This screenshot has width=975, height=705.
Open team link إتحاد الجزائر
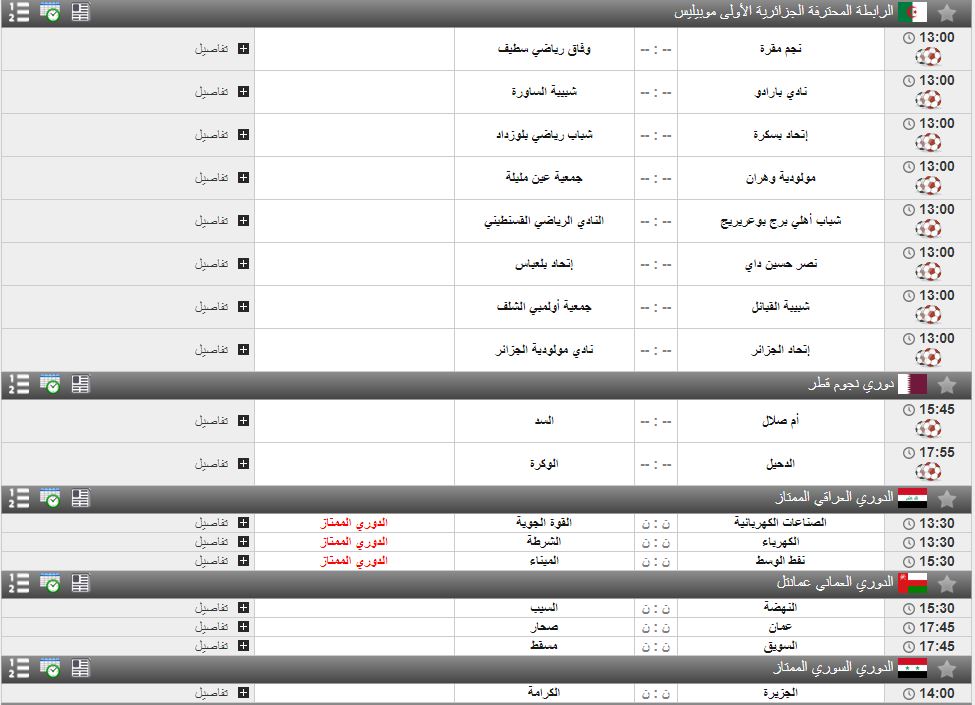point(779,350)
